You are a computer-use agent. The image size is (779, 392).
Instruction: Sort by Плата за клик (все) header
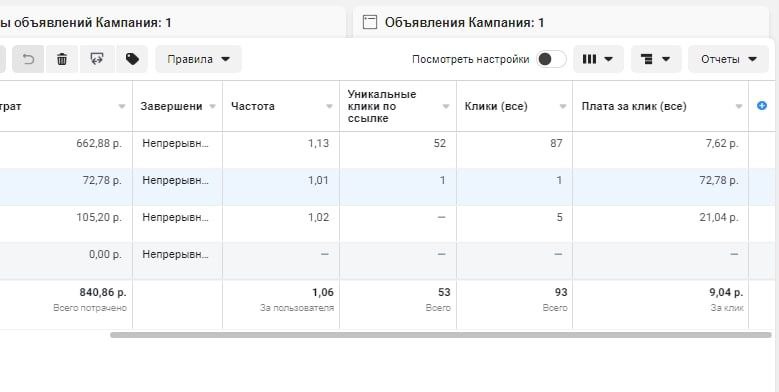(634, 106)
